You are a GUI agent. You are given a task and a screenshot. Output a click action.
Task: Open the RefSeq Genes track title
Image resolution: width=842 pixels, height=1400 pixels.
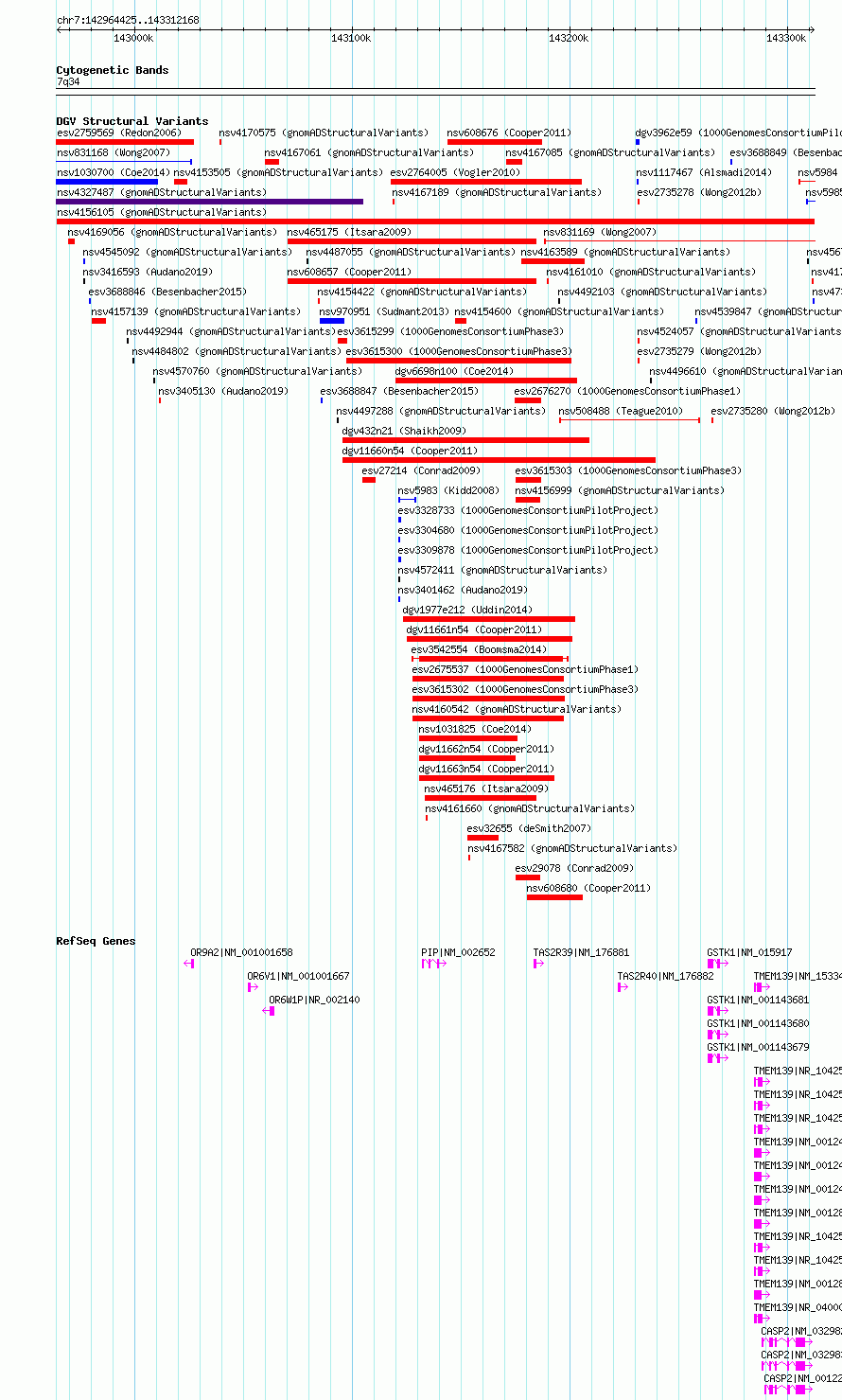point(96,941)
